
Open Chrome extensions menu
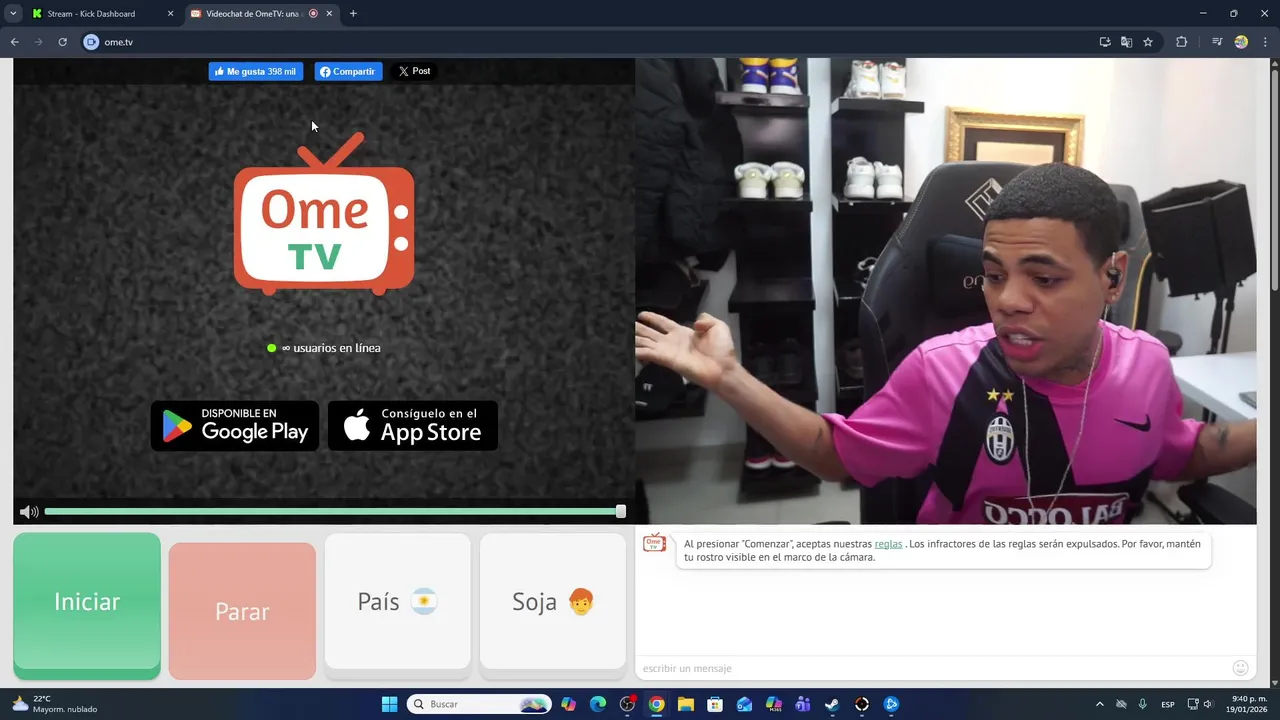click(1181, 42)
